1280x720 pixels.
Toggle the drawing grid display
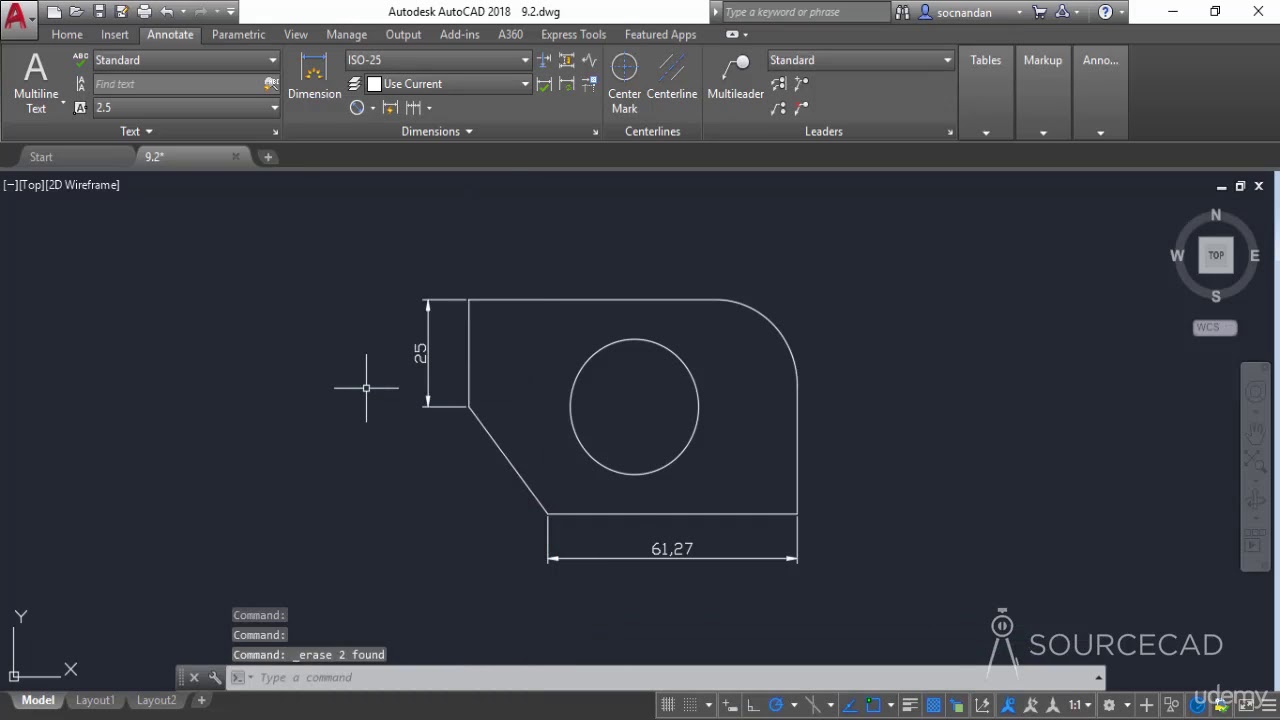click(x=668, y=705)
